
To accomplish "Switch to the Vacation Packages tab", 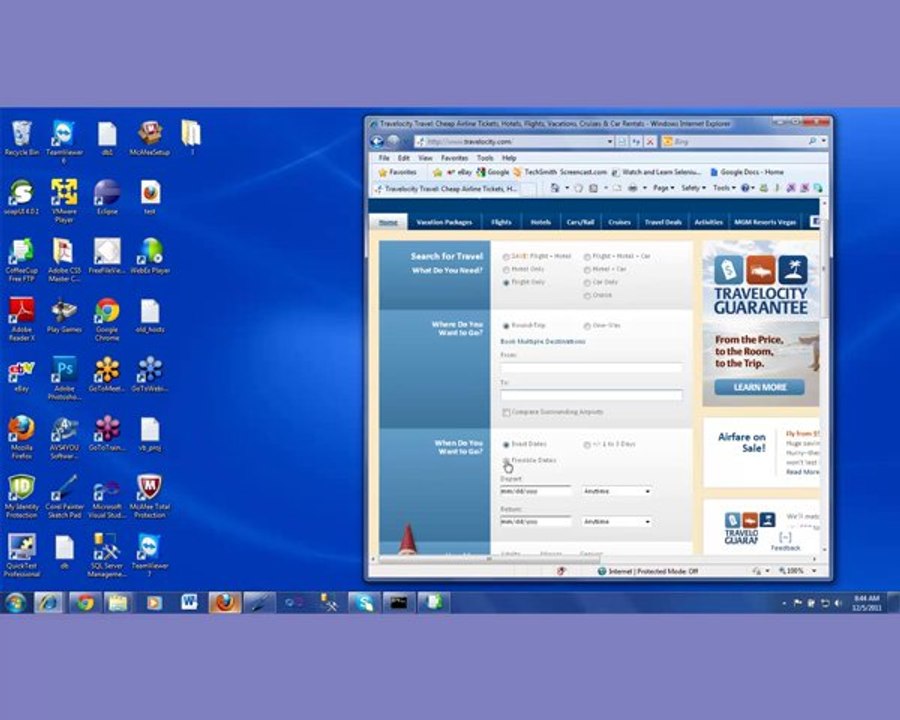I will [444, 222].
